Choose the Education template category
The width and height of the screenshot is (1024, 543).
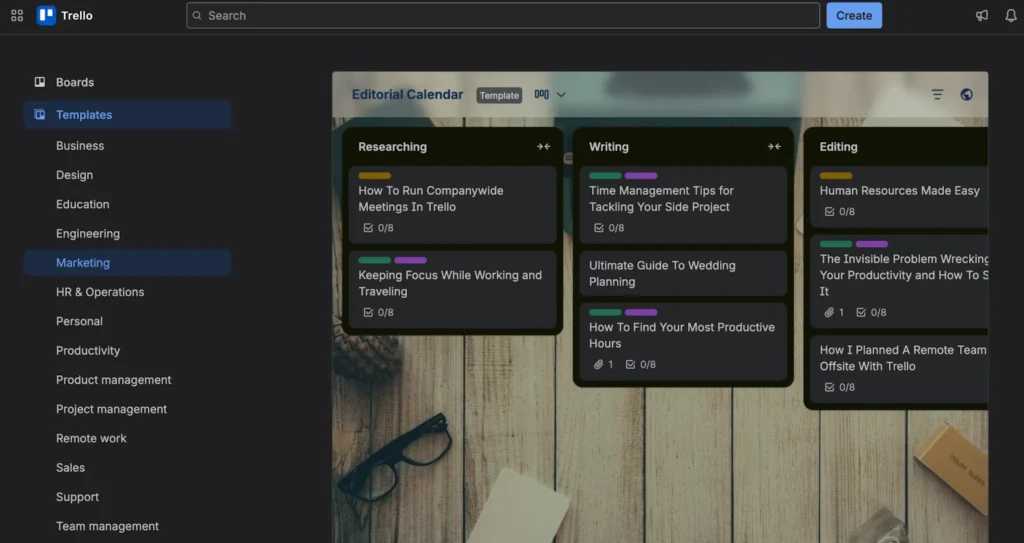tap(82, 205)
